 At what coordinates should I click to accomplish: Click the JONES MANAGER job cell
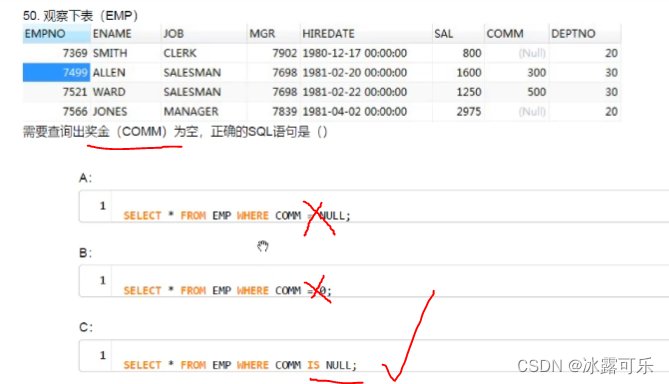(x=191, y=112)
